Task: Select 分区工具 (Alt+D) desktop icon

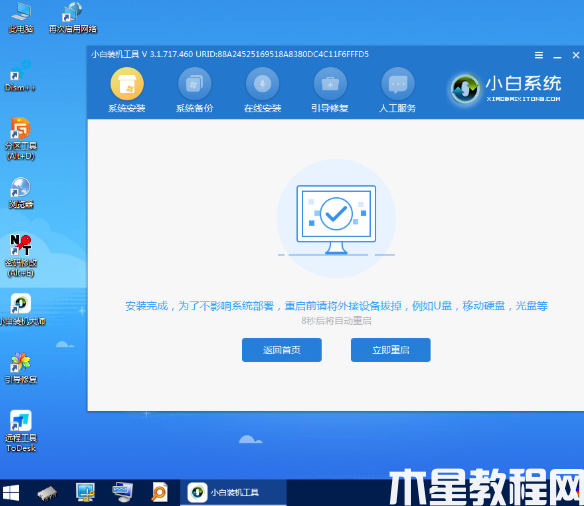Action: point(21,139)
